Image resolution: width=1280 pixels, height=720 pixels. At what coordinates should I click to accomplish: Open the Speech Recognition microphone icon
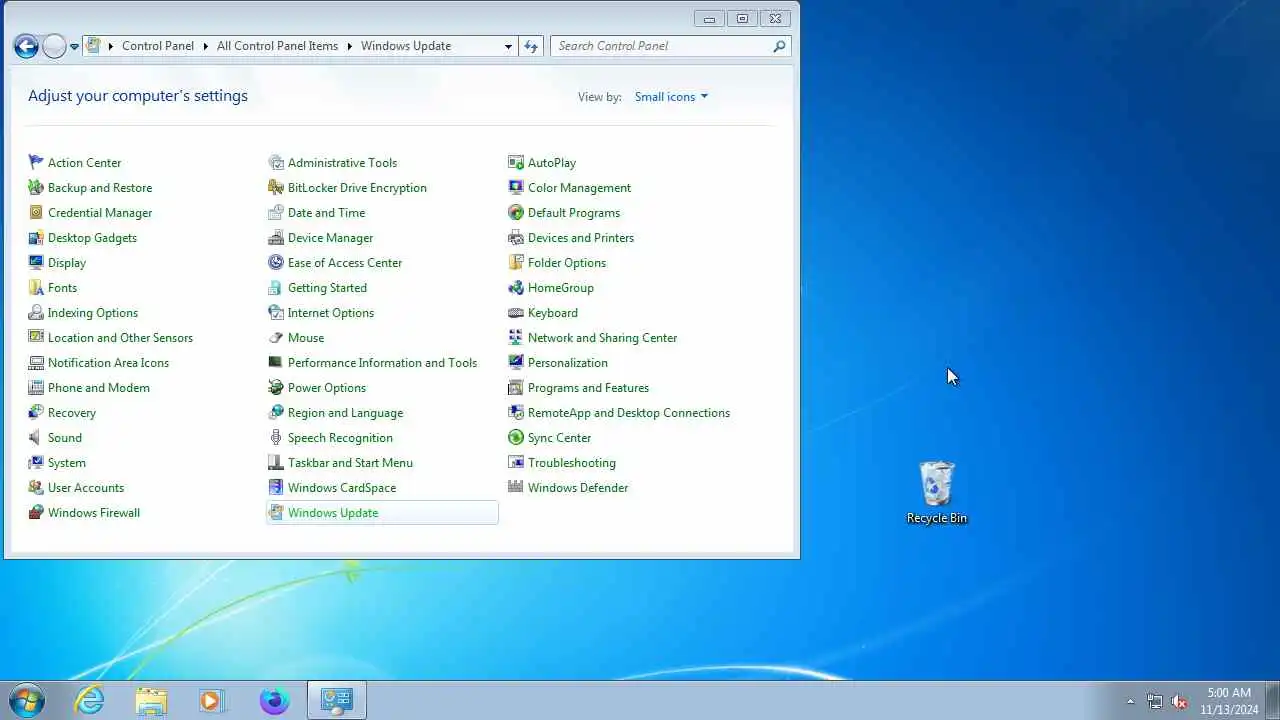(276, 437)
